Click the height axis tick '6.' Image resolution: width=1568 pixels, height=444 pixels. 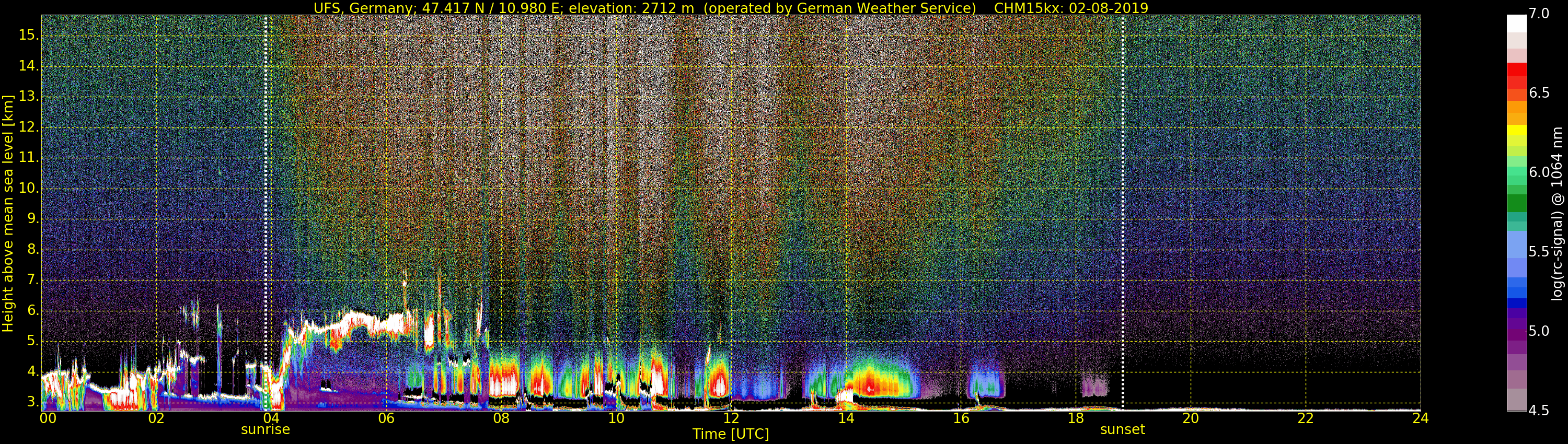(32, 311)
